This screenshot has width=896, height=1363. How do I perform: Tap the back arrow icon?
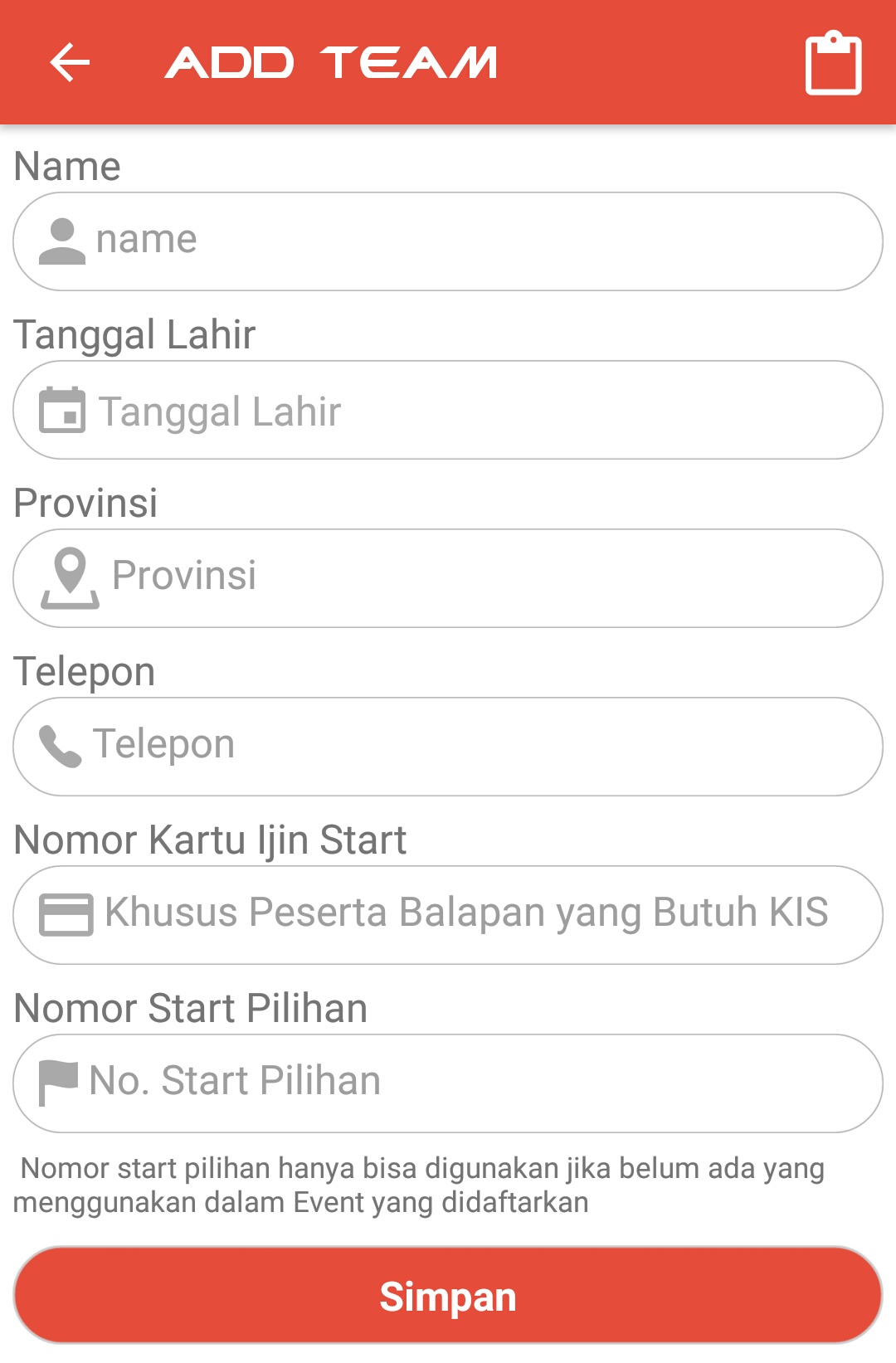click(x=70, y=63)
